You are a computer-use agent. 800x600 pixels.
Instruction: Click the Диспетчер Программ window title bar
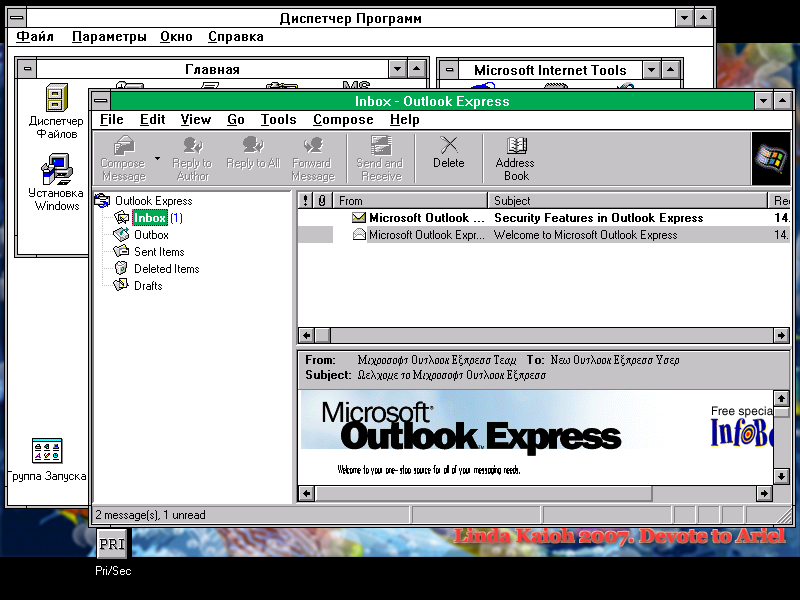(351, 18)
